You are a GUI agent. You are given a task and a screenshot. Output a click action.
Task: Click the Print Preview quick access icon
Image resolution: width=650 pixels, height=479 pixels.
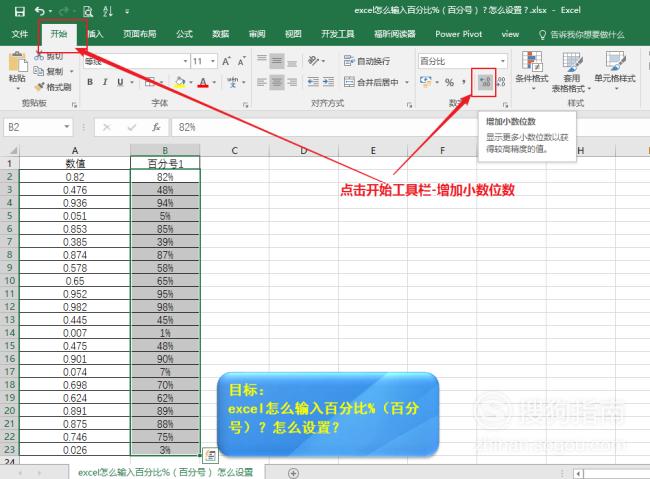(87, 11)
